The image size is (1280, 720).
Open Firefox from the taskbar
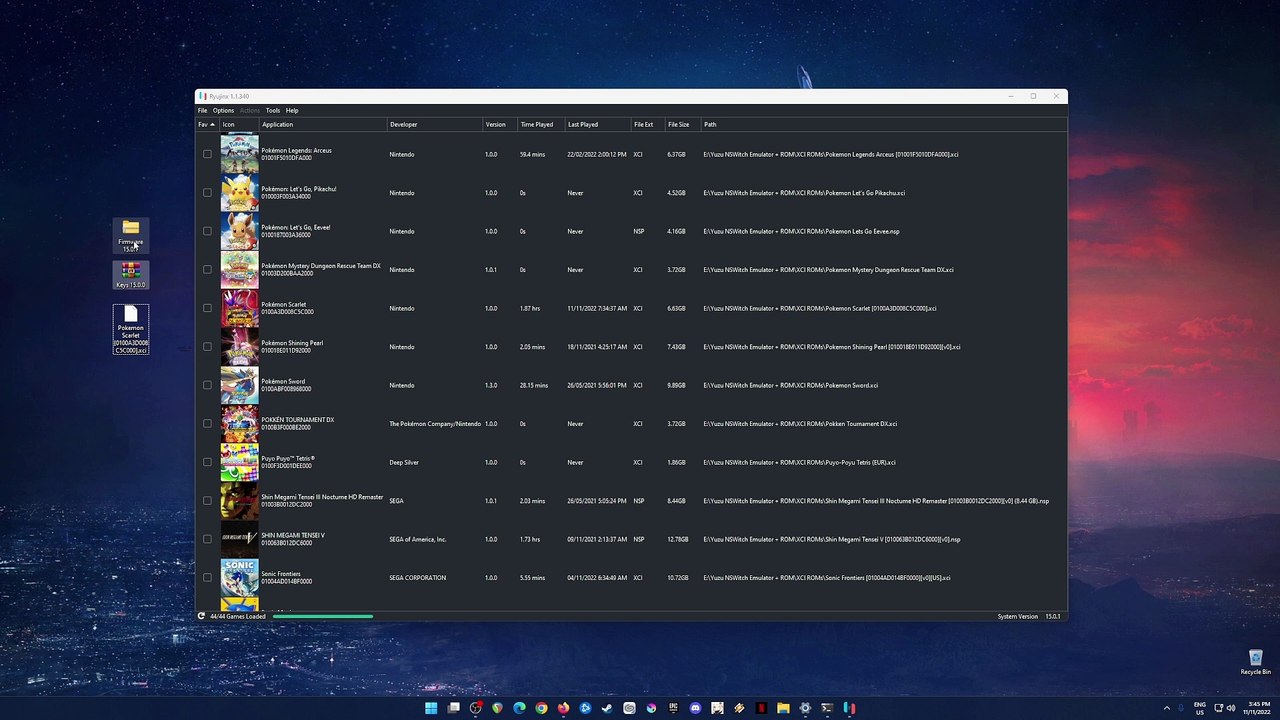tap(563, 708)
